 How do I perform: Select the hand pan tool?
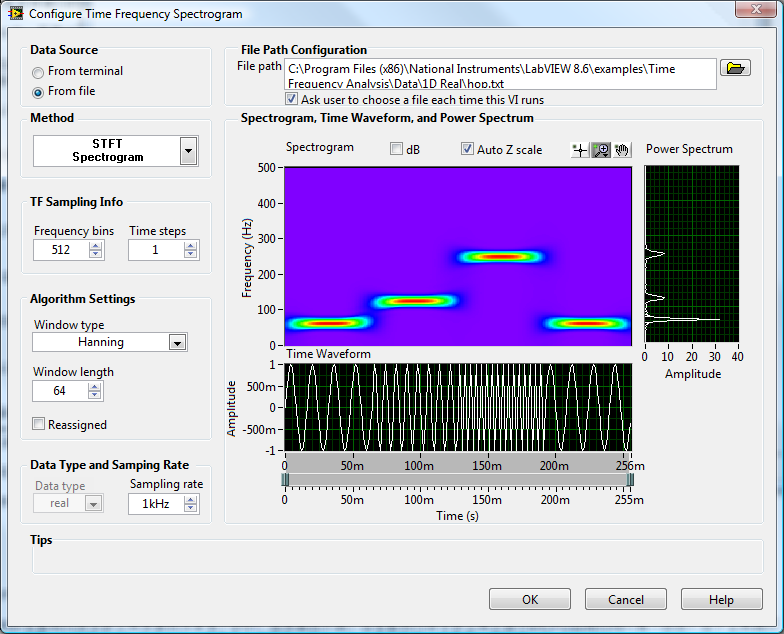[x=622, y=150]
